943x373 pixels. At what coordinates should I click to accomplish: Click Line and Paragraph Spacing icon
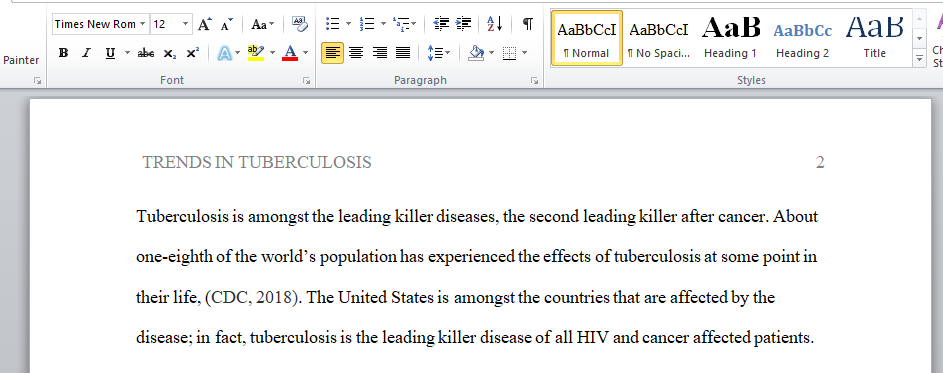point(434,53)
